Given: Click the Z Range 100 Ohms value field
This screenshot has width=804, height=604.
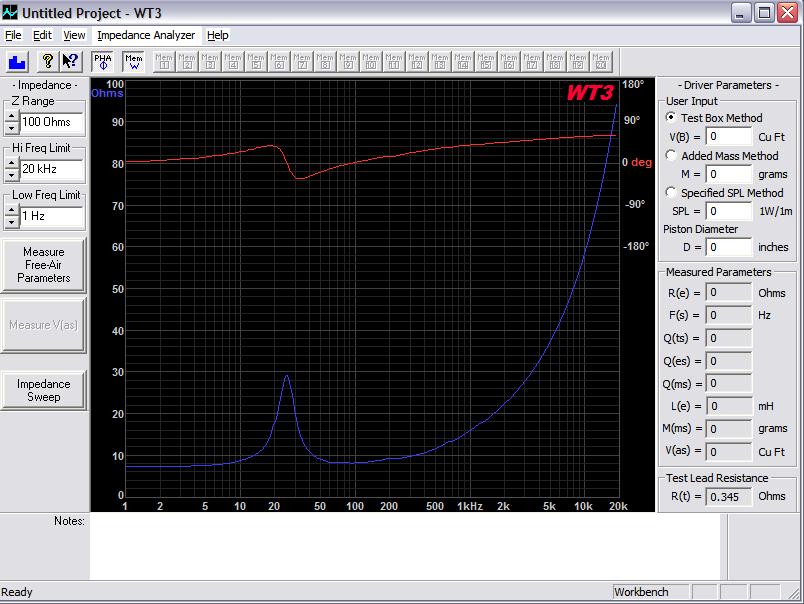Looking at the screenshot, I should coord(51,122).
